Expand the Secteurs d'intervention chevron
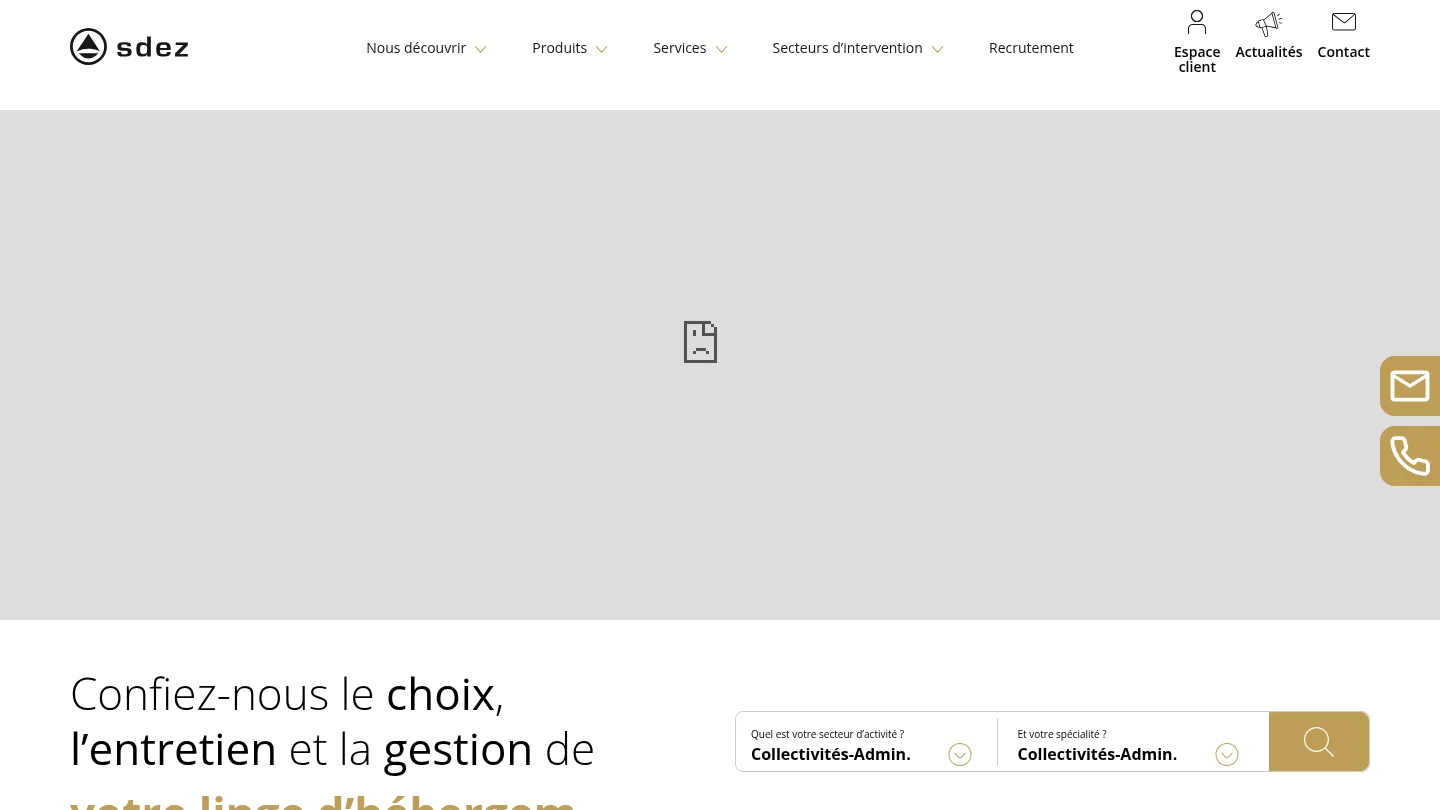1440x810 pixels. 937,49
